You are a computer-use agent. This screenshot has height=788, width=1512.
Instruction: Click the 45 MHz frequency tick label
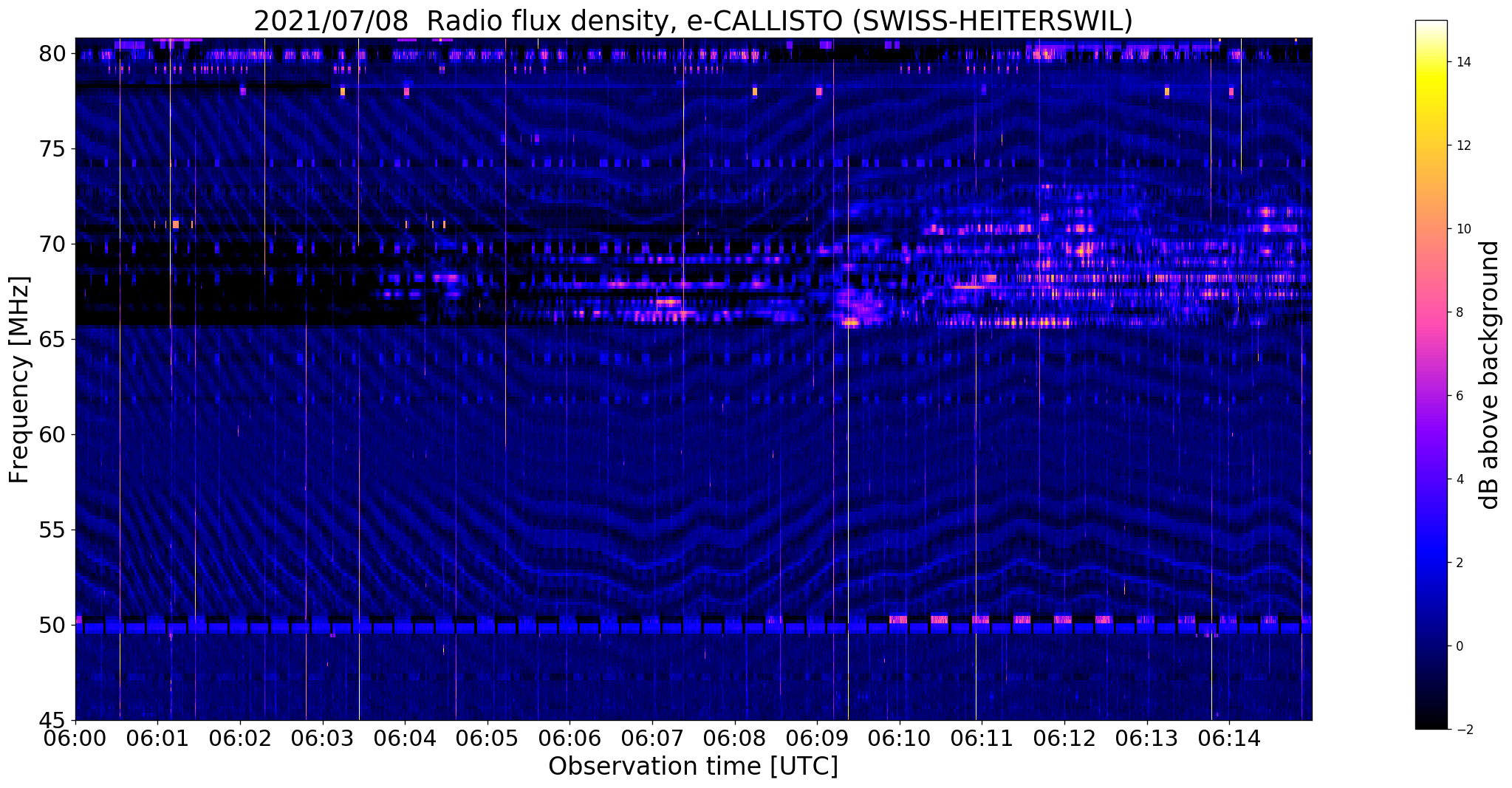52,721
